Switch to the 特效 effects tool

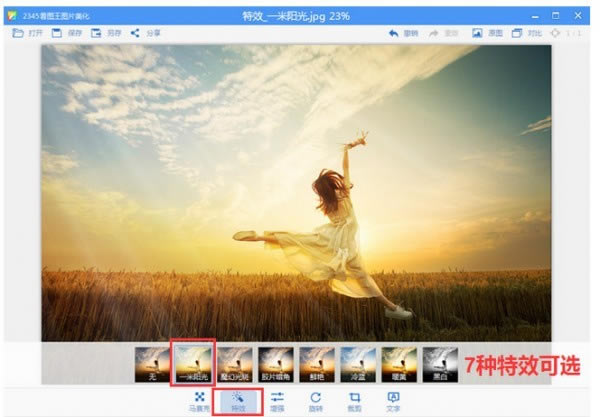point(238,402)
